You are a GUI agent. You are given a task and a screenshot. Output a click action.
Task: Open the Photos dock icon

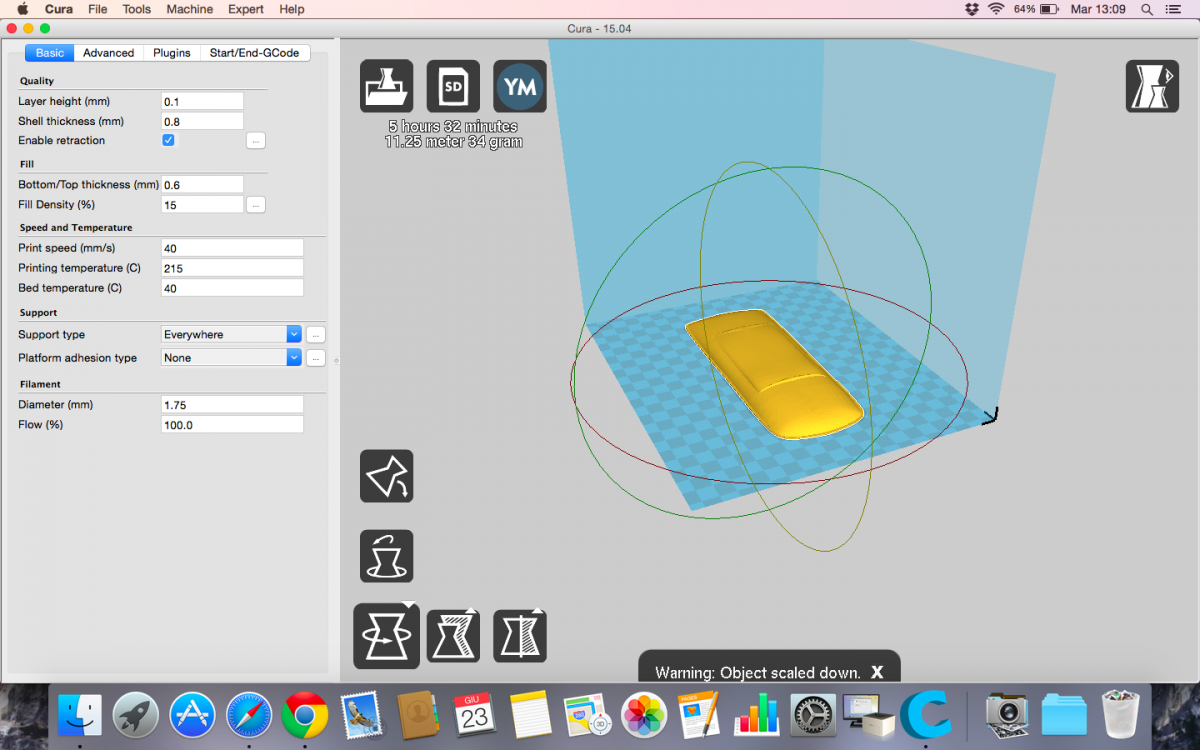tap(644, 716)
